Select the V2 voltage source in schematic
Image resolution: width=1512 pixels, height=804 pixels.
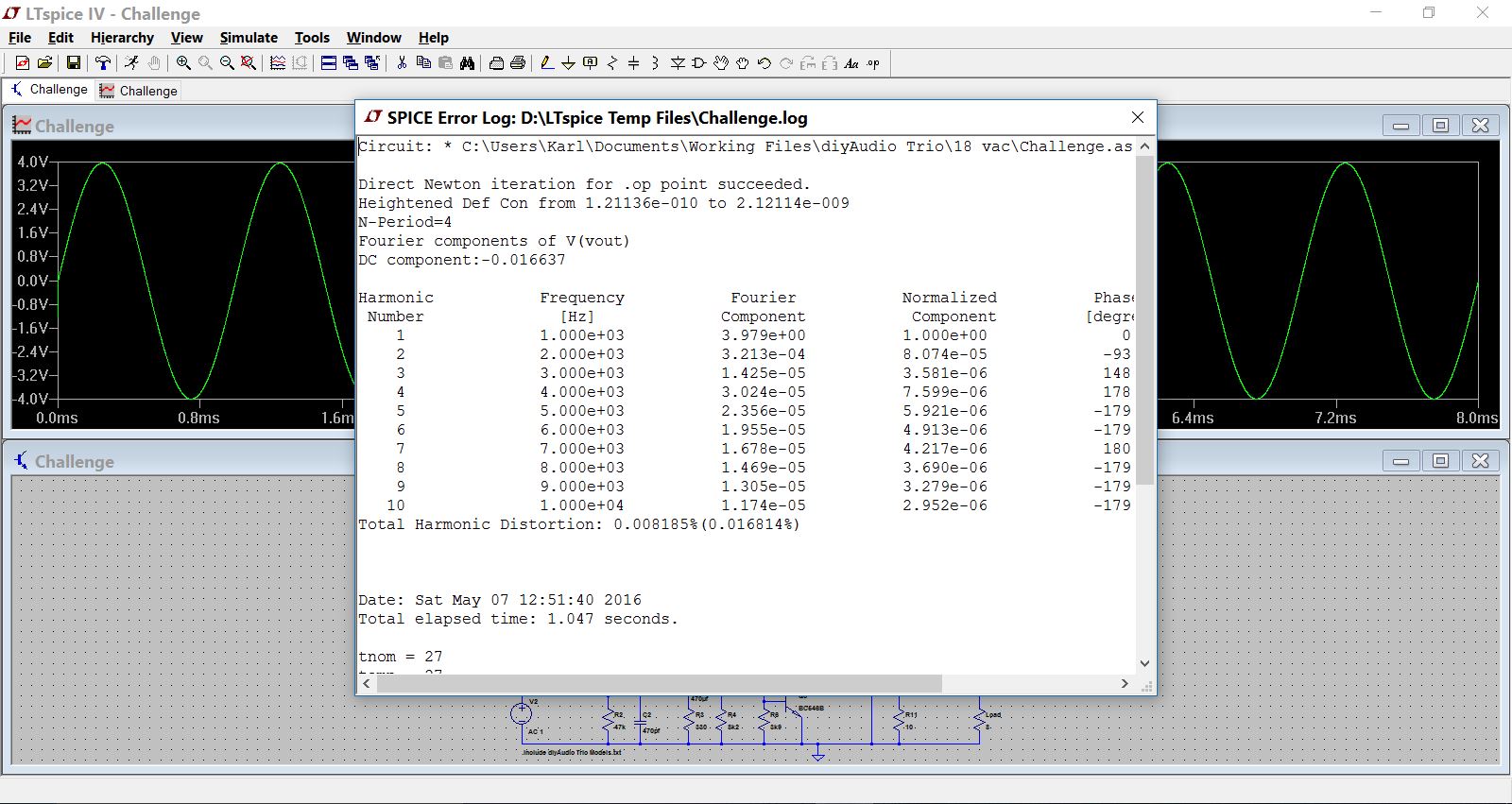tap(521, 713)
